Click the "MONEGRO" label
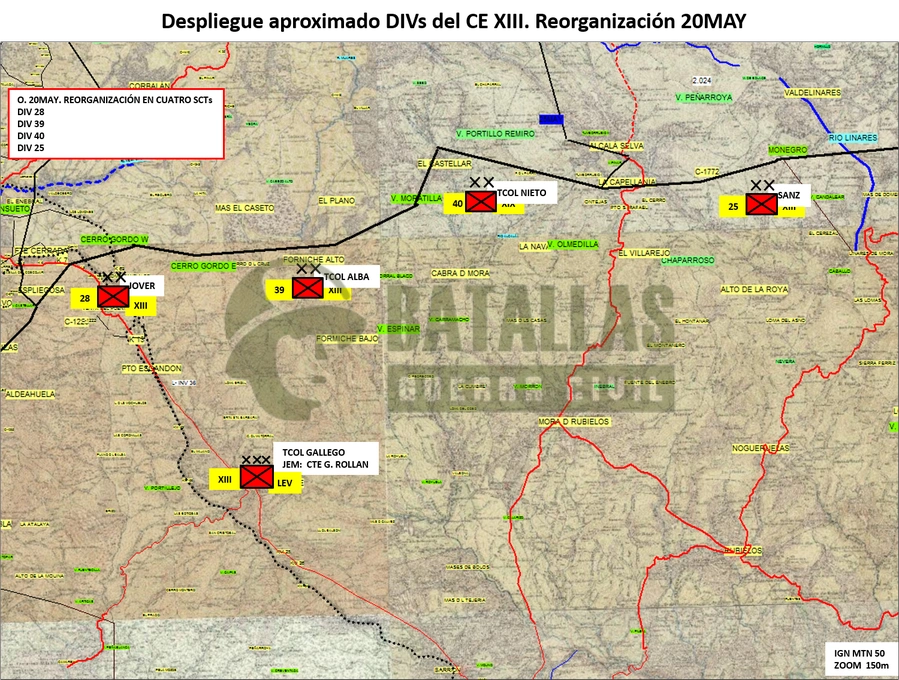899x680 pixels. pyautogui.click(x=788, y=150)
